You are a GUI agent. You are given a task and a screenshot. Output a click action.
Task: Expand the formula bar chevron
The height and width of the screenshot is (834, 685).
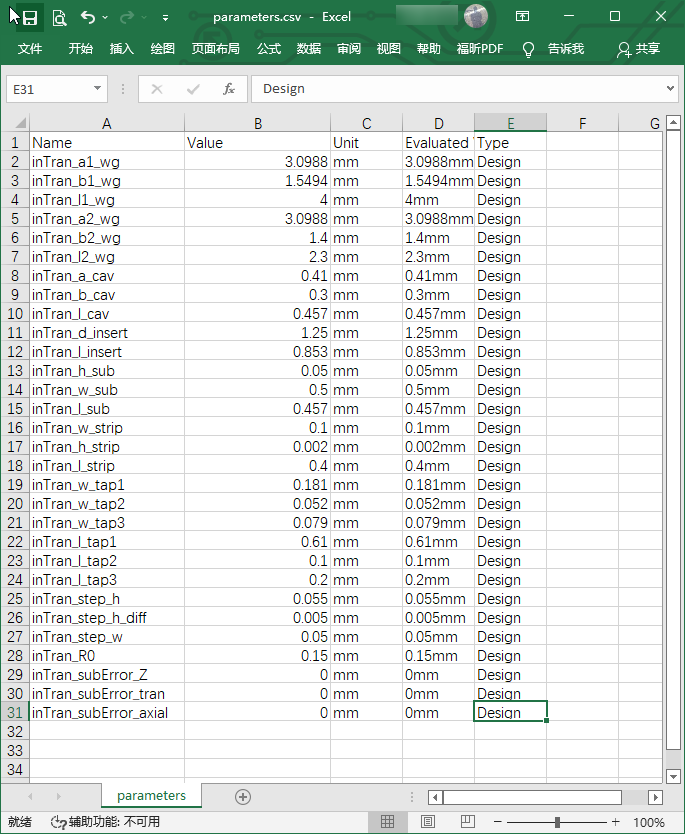point(671,88)
